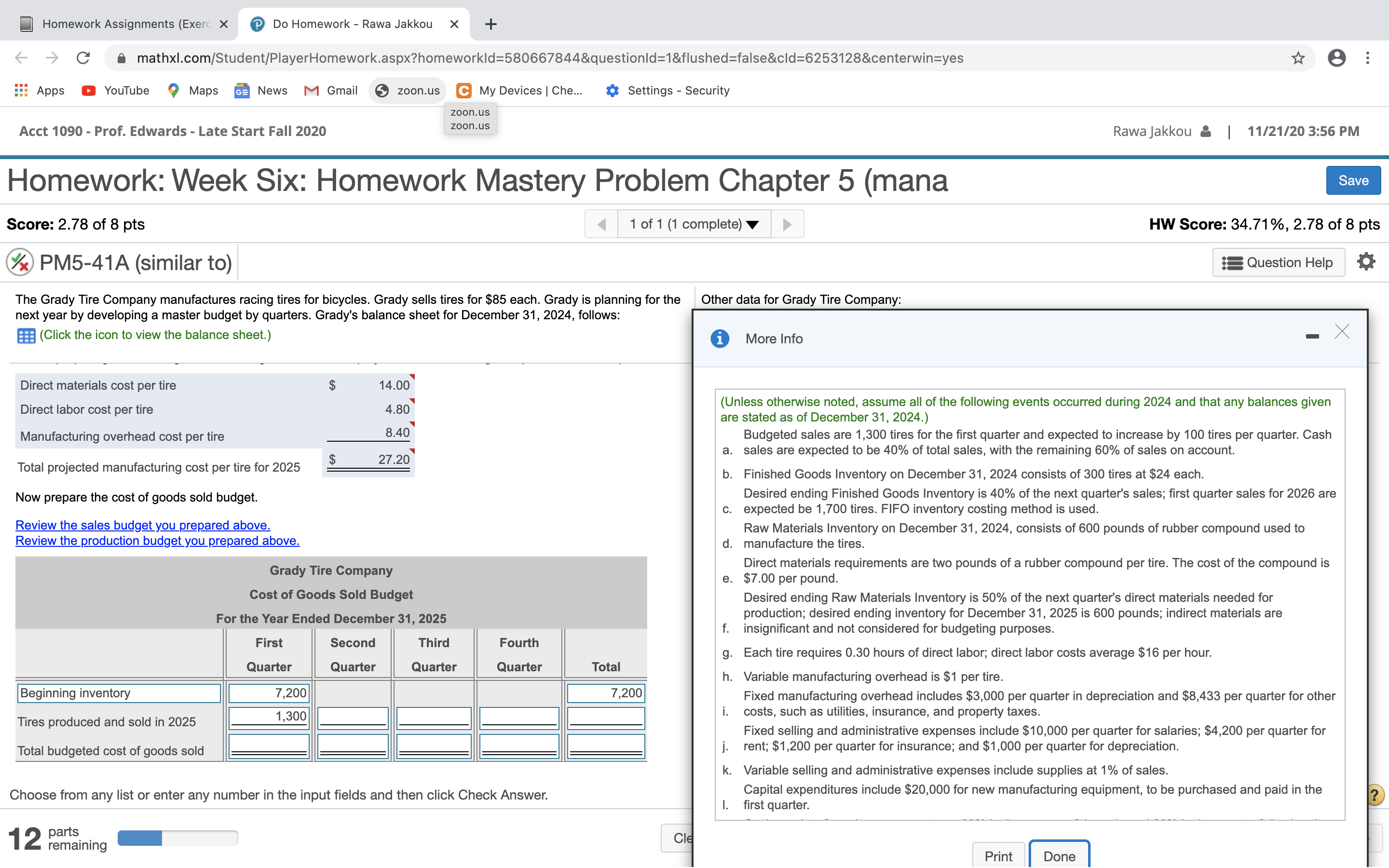
Task: Open the question selector dropdown
Action: click(x=694, y=224)
